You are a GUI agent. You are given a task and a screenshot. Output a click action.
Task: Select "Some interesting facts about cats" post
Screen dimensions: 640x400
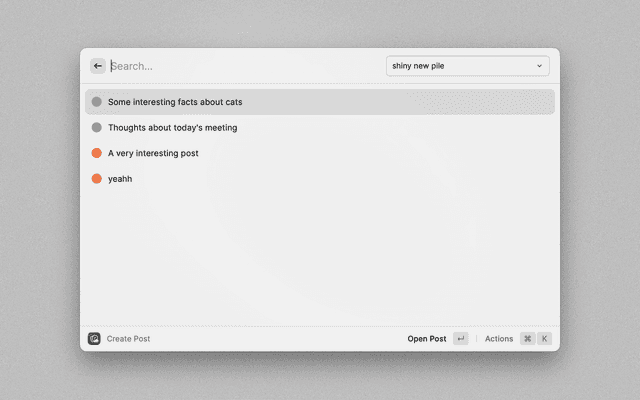pyautogui.click(x=175, y=102)
